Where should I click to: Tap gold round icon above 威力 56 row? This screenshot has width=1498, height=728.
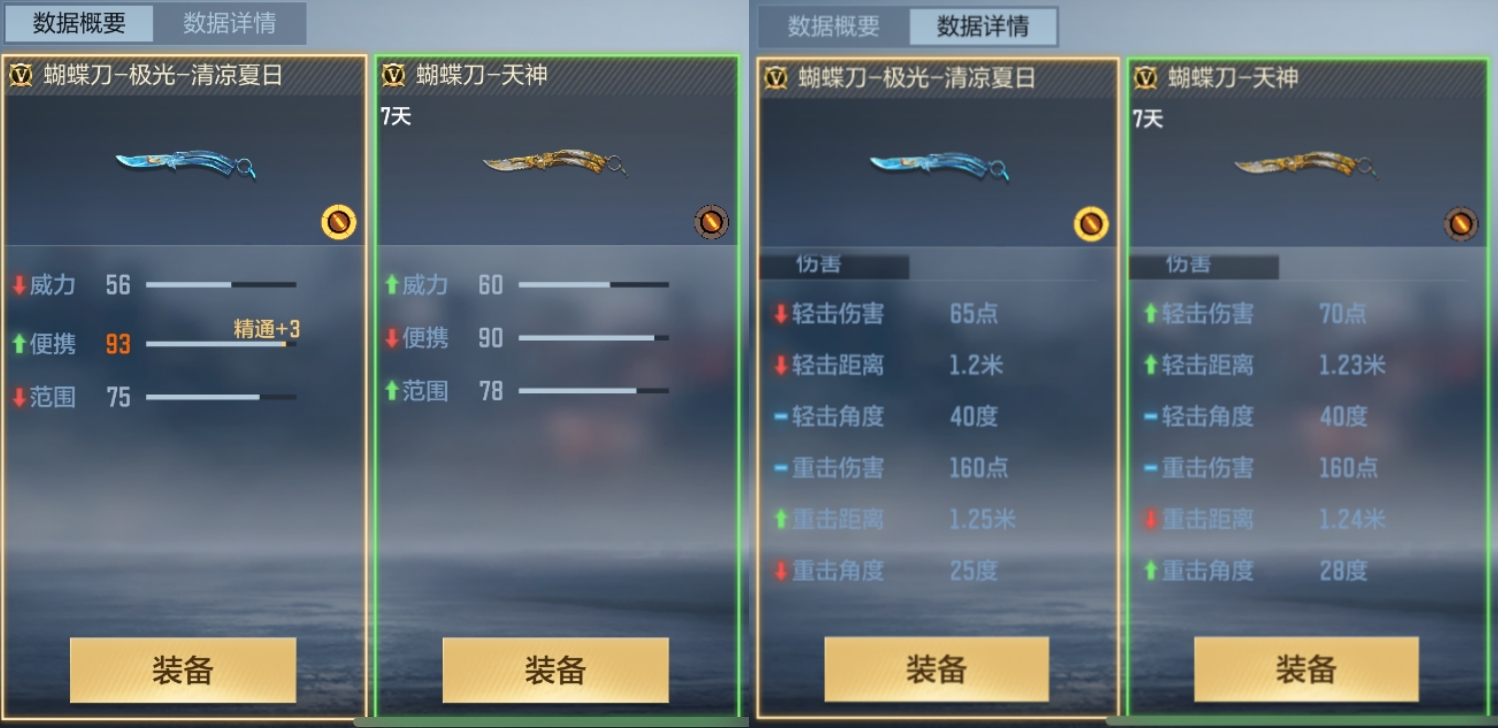[339, 221]
